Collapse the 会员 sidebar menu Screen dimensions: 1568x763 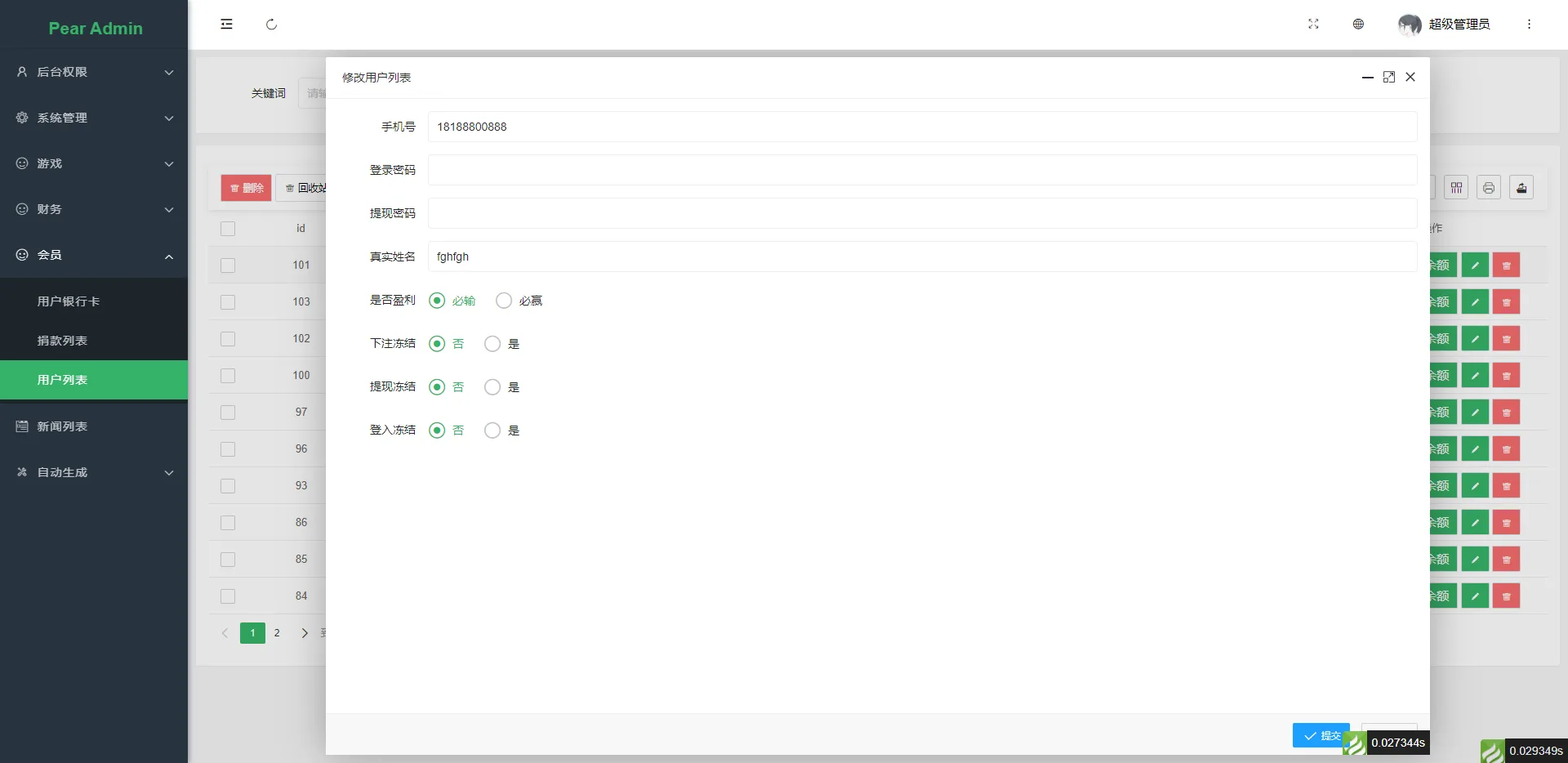click(94, 255)
